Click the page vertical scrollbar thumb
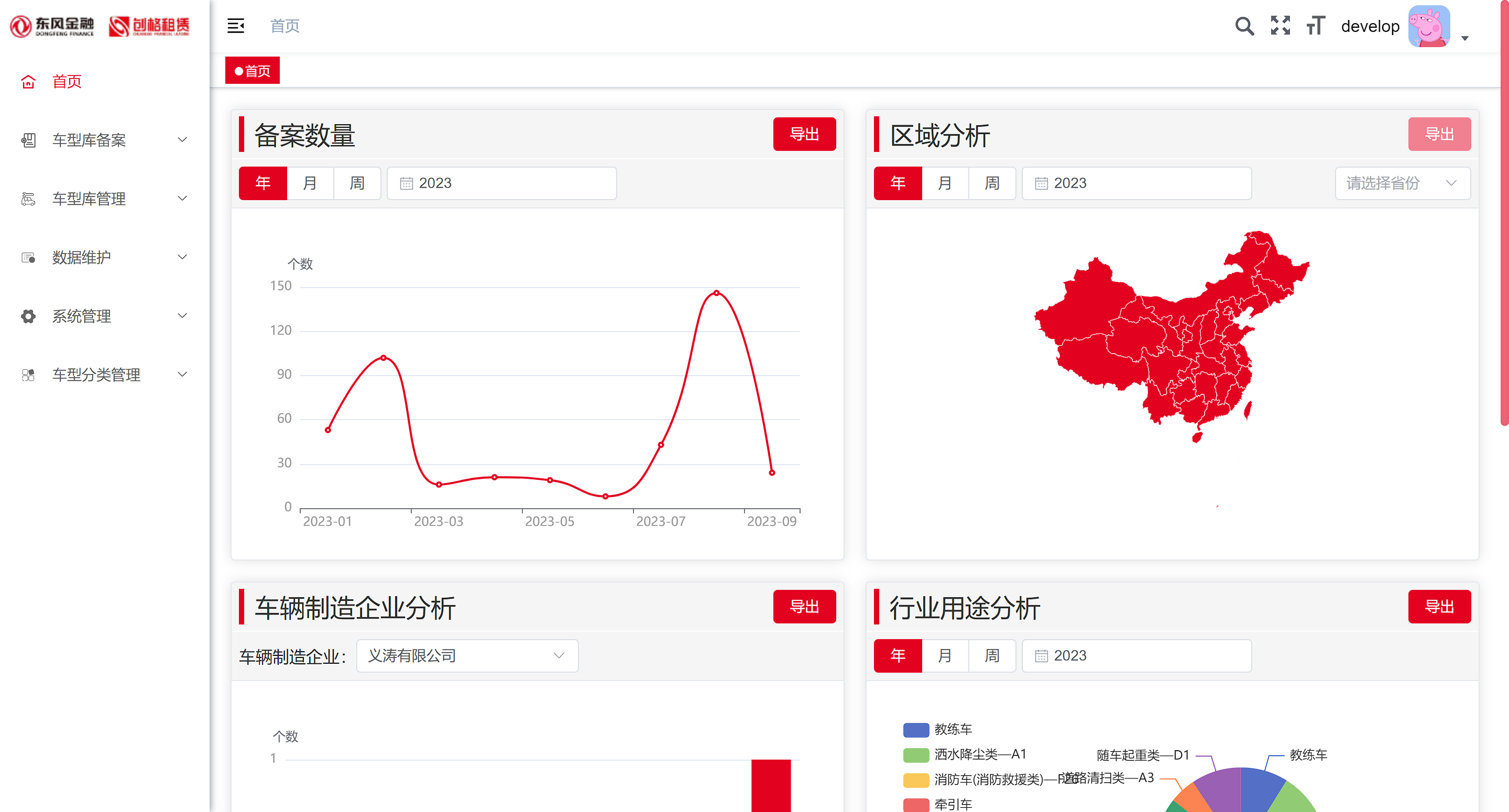Image resolution: width=1509 pixels, height=812 pixels. 1504,212
